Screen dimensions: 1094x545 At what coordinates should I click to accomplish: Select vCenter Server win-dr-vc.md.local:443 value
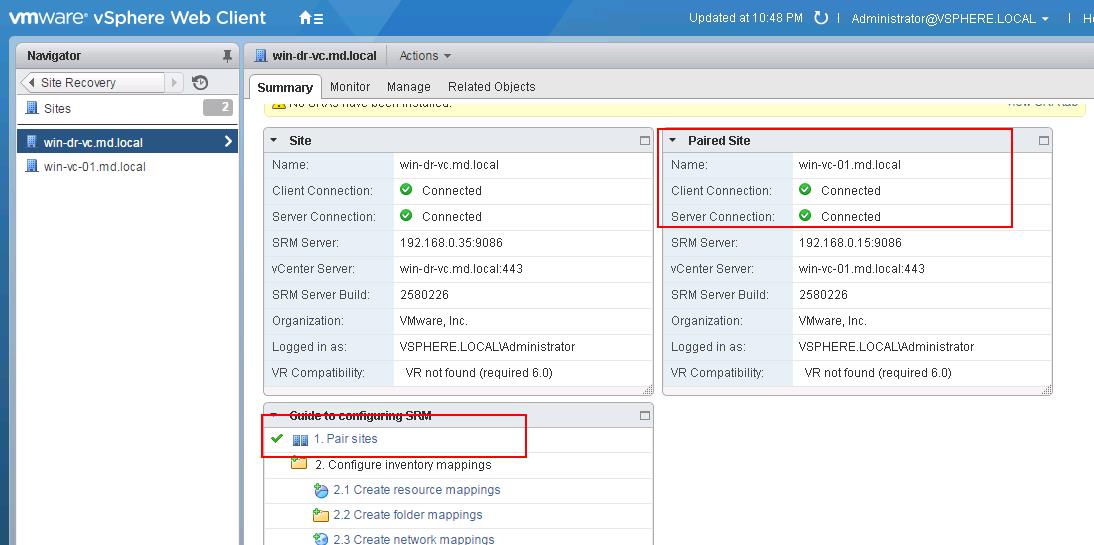pyautogui.click(x=461, y=269)
